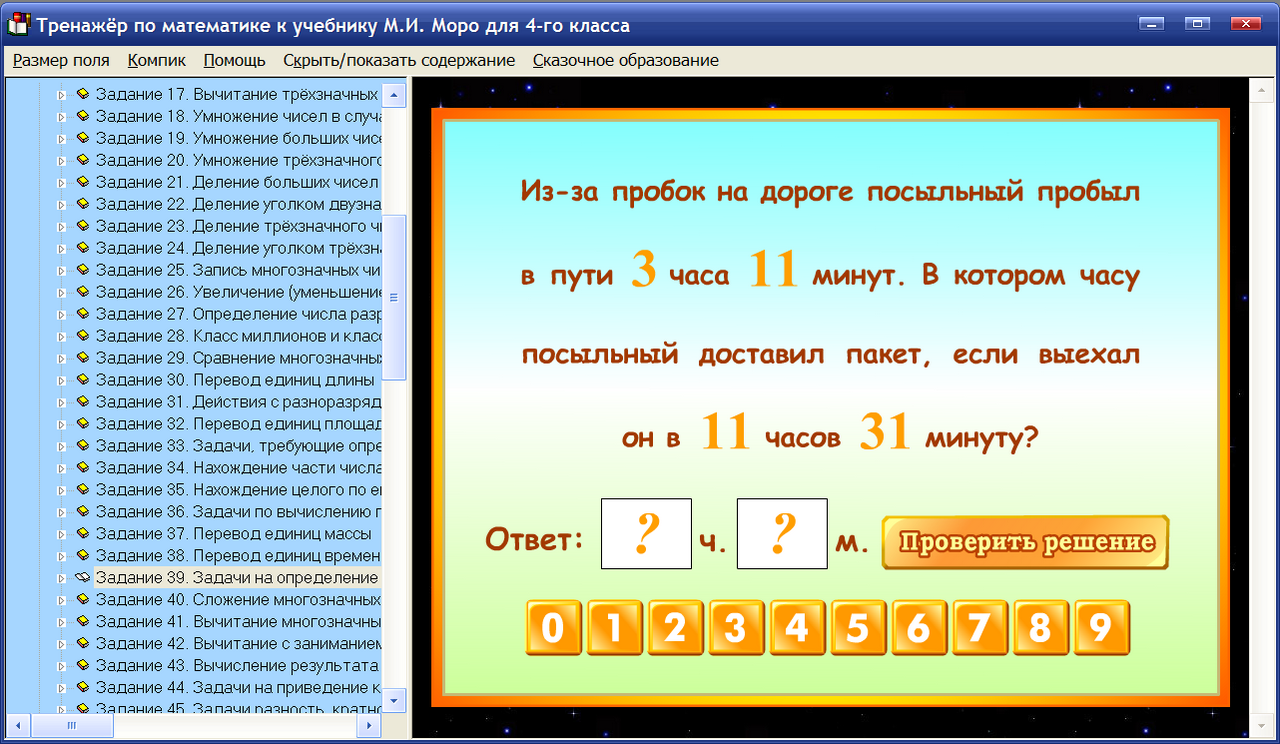
Task: Click the book icon beside Задание 25
Action: [84, 269]
